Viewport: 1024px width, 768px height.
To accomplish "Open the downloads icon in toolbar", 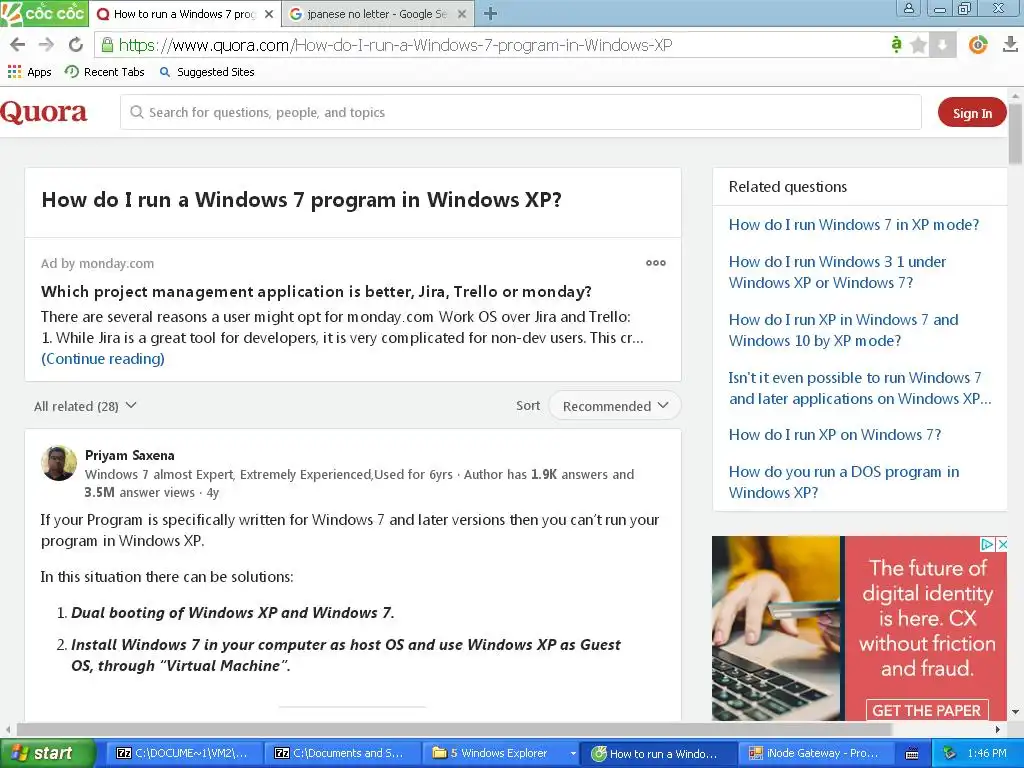I will coord(1010,44).
